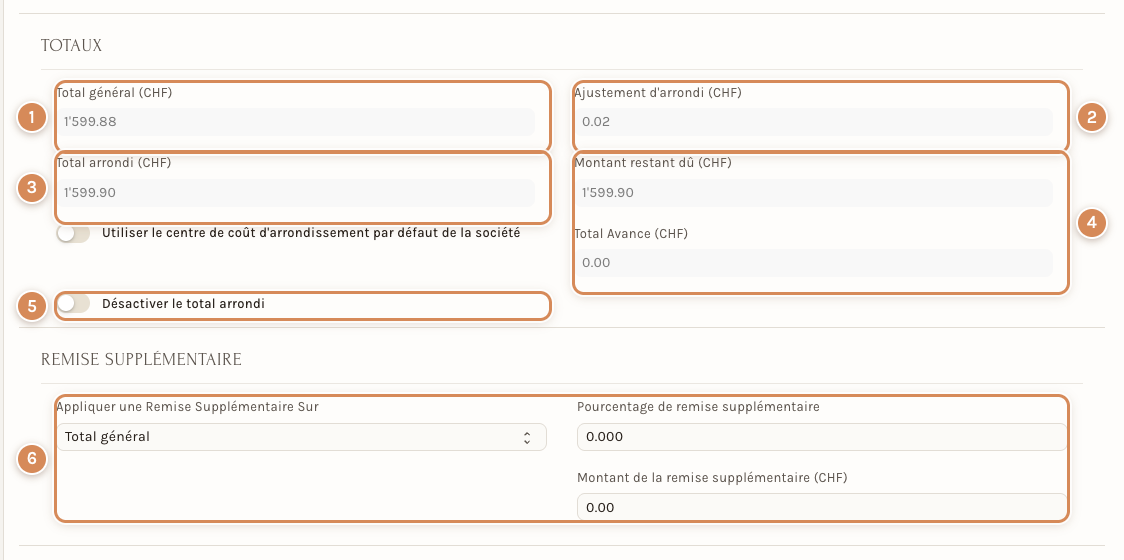Viewport: 1124px width, 560px height.
Task: Click the Total Avance (CHF) field
Action: tap(814, 262)
